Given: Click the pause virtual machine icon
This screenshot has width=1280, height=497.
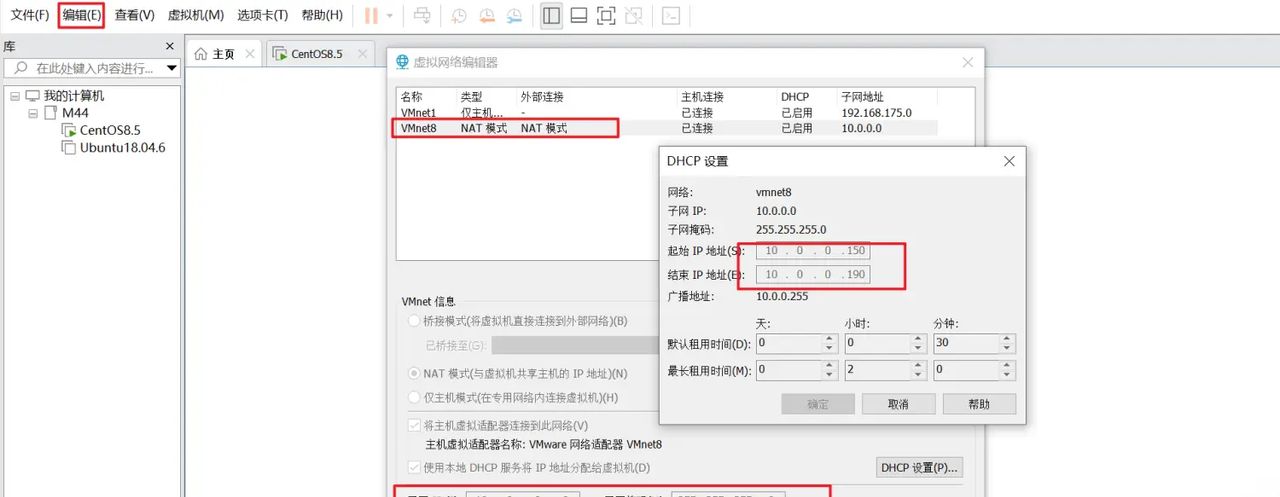Looking at the screenshot, I should 371,16.
